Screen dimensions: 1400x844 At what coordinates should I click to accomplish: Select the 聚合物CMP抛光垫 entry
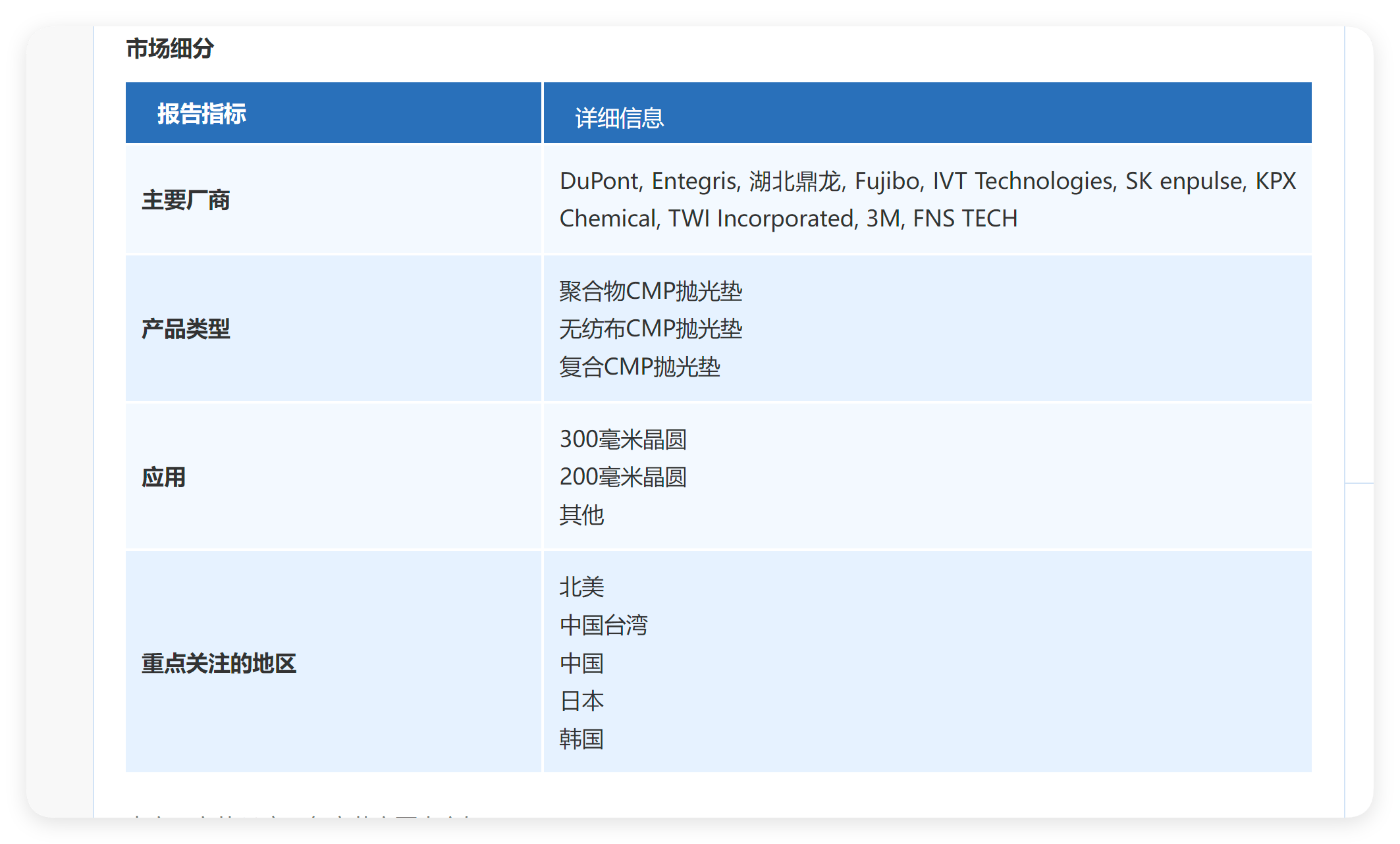[x=651, y=291]
